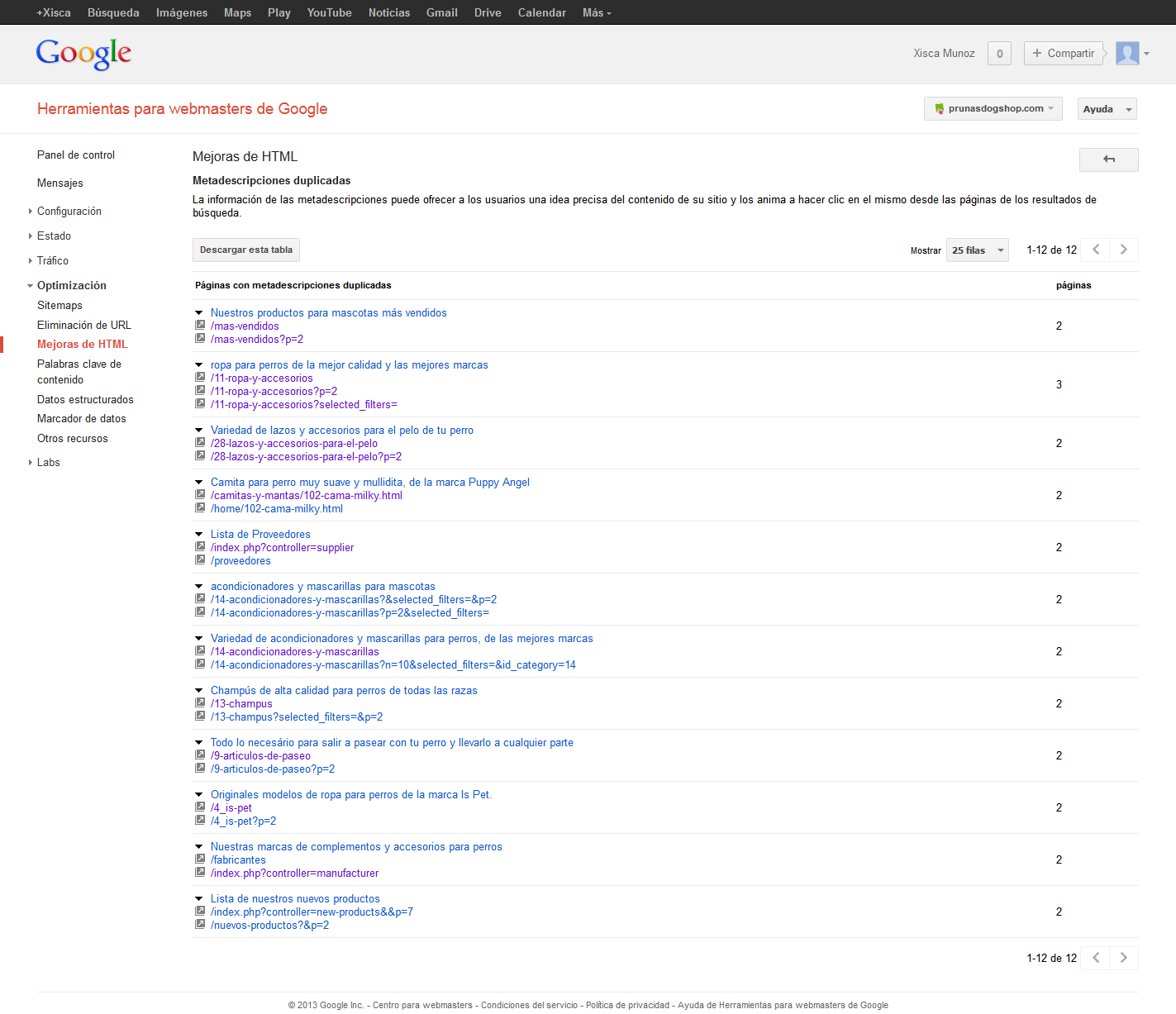Open Datos estructurados in the sidebar
The height and width of the screenshot is (1014, 1176).
tap(85, 400)
